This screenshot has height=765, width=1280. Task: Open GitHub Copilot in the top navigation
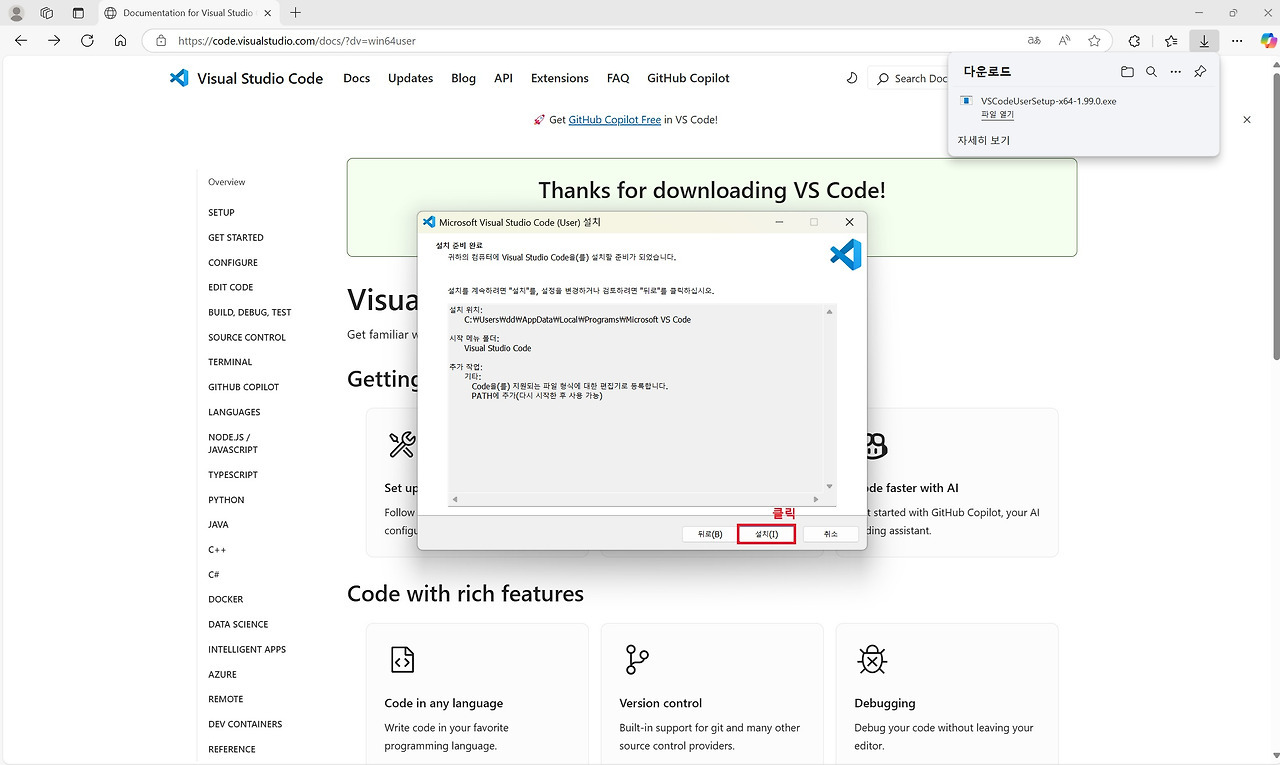tap(688, 78)
